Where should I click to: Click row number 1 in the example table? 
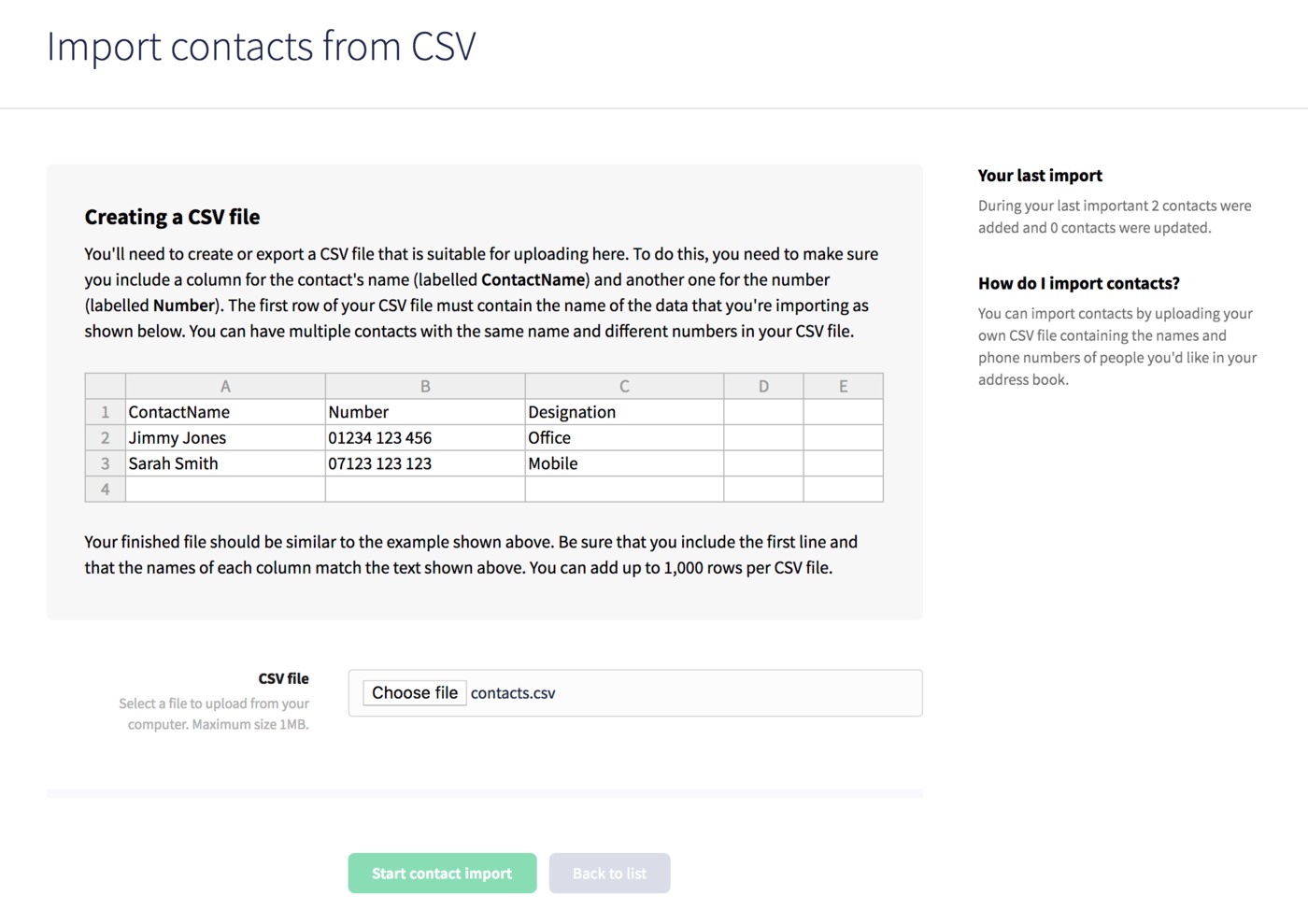coord(105,411)
